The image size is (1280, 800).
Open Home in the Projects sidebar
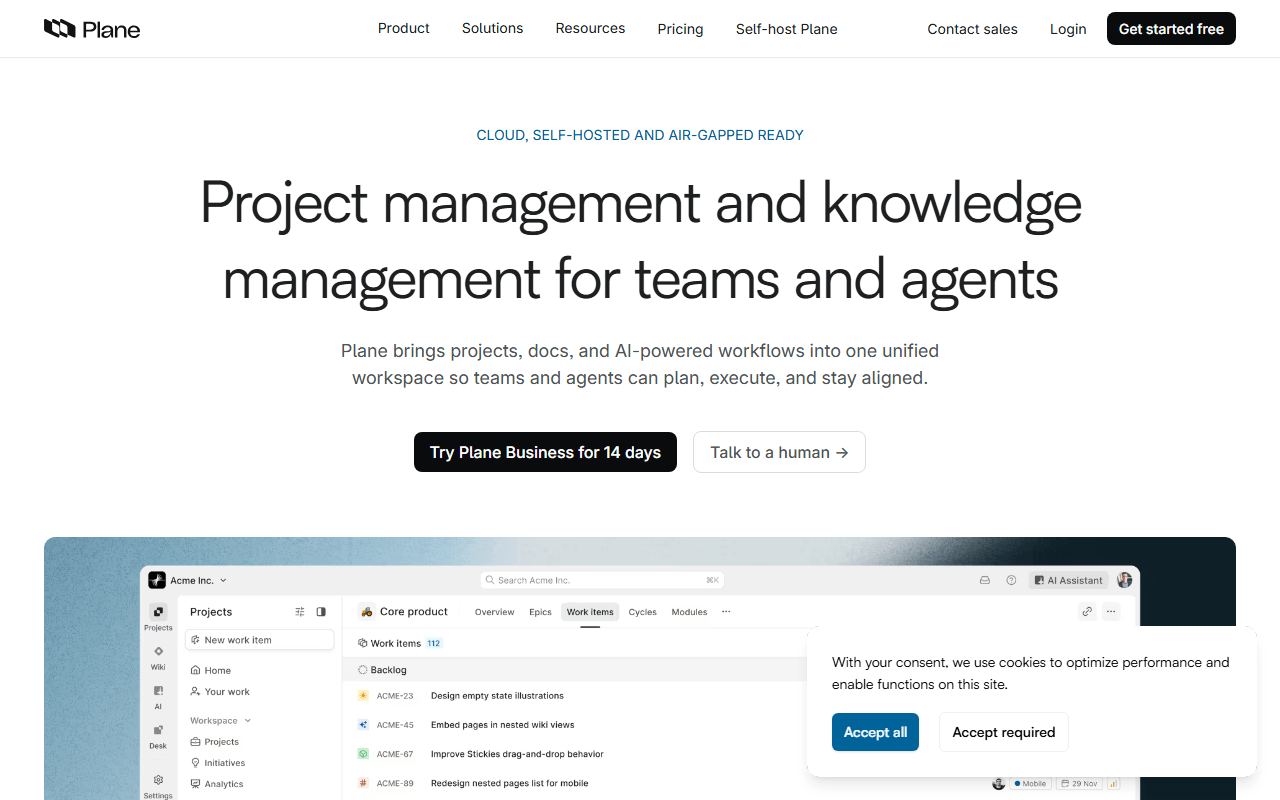210,671
